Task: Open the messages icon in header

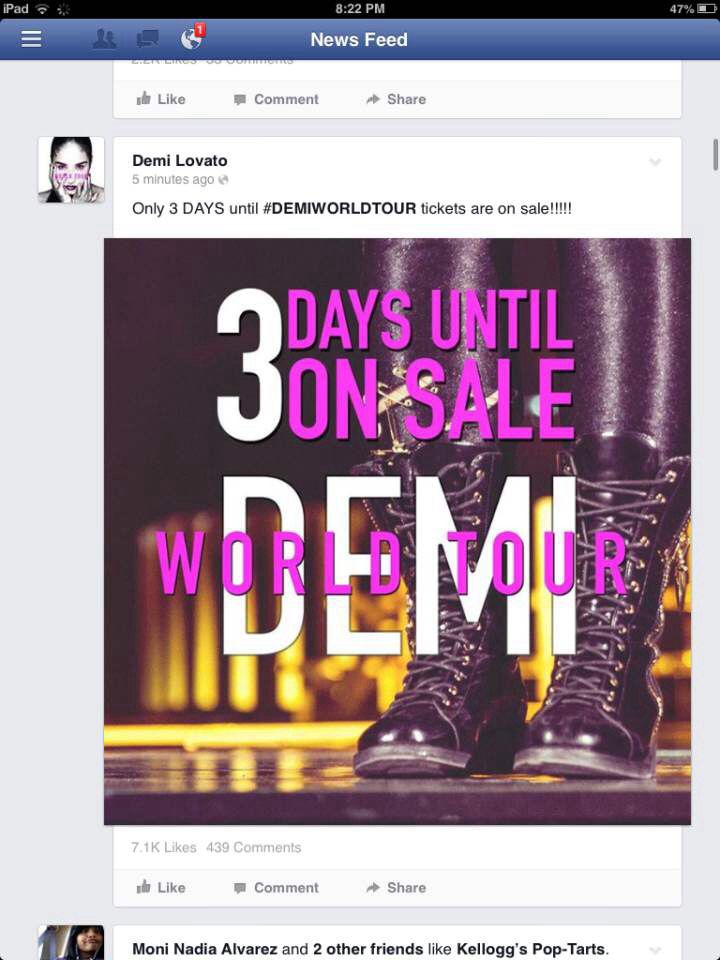Action: (x=148, y=39)
